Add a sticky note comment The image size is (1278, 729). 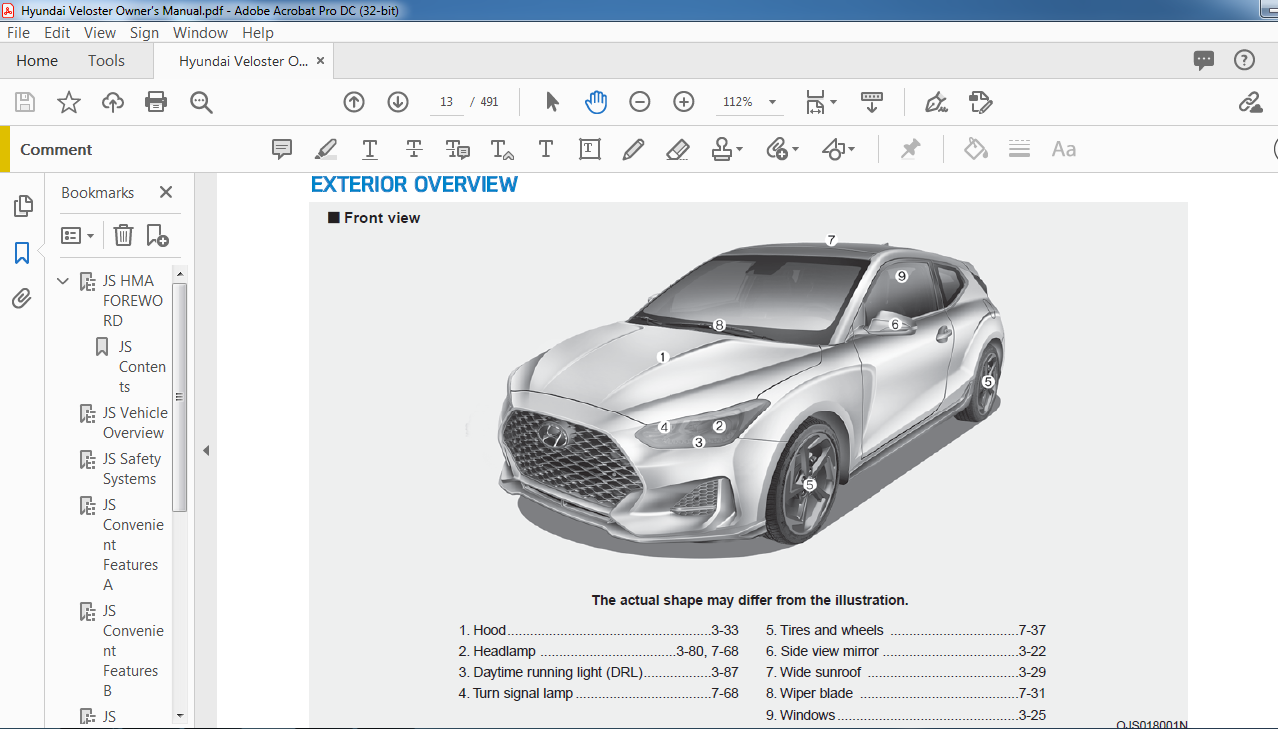(x=282, y=149)
